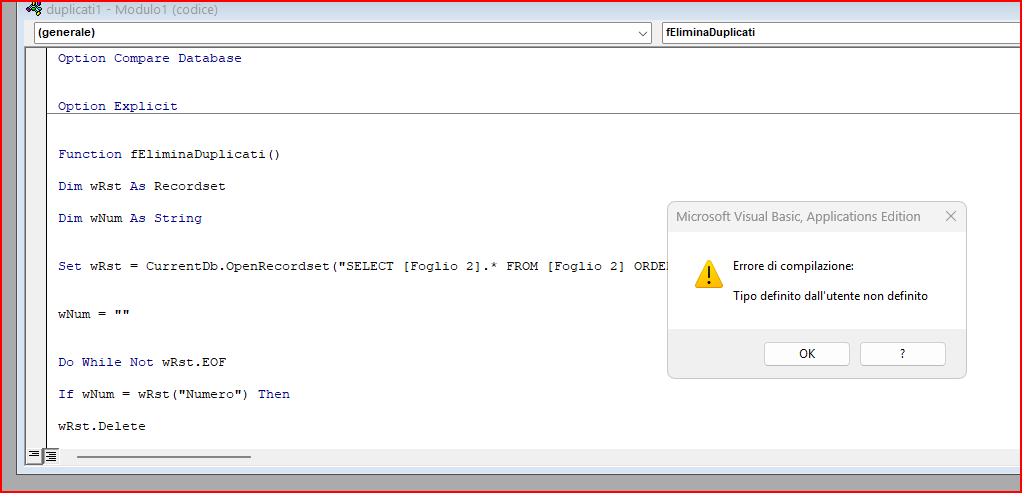The image size is (1022, 493).
Task: Click the ? help button in the error dialog
Action: point(903,354)
